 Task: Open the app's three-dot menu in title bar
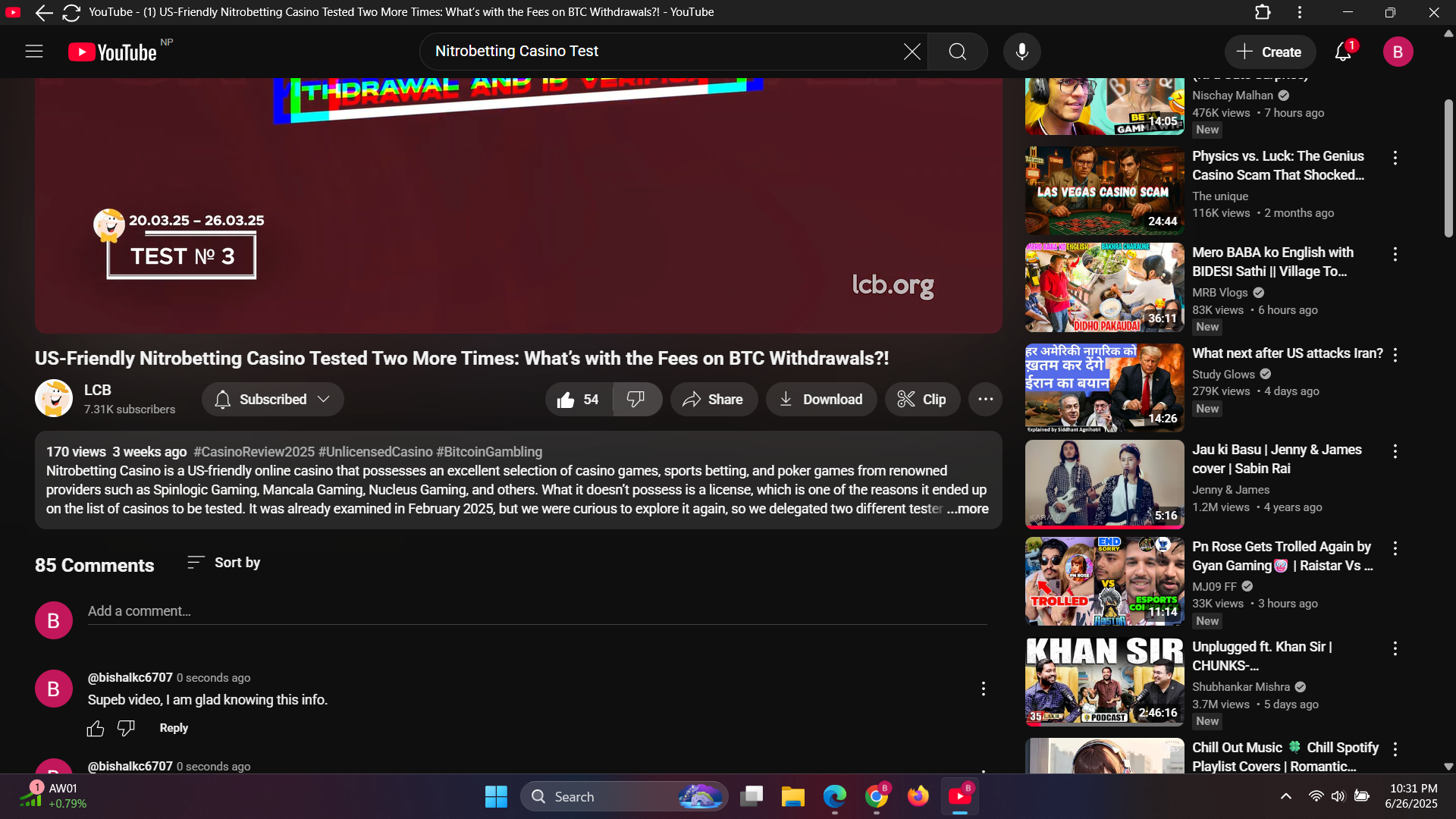[1300, 12]
